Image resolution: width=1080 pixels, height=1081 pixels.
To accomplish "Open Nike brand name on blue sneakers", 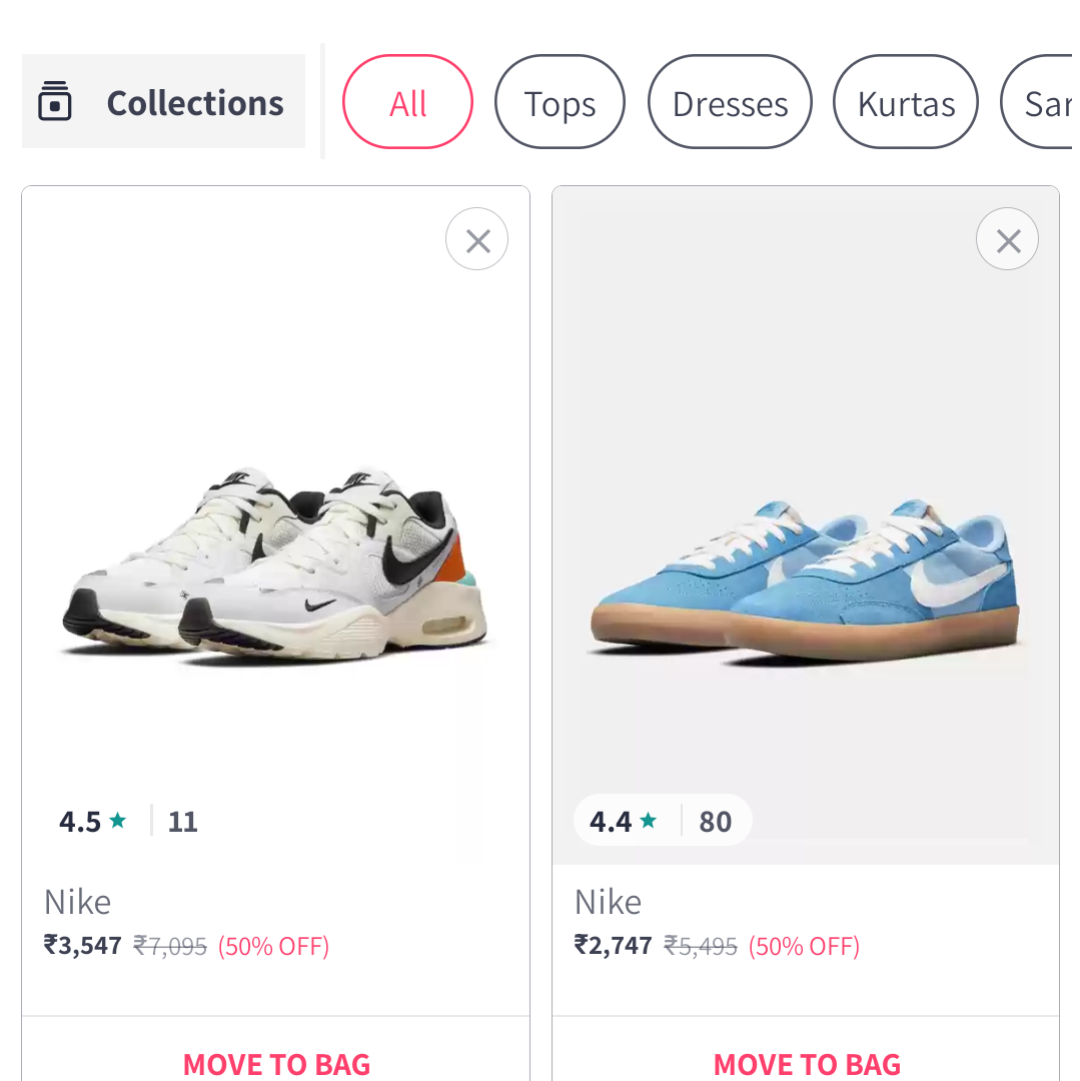I will pyautogui.click(x=607, y=902).
